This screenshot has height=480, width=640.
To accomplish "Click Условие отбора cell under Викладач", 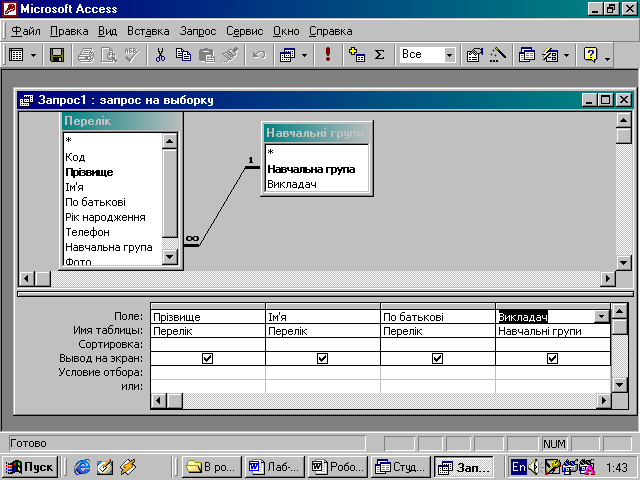I will point(553,372).
